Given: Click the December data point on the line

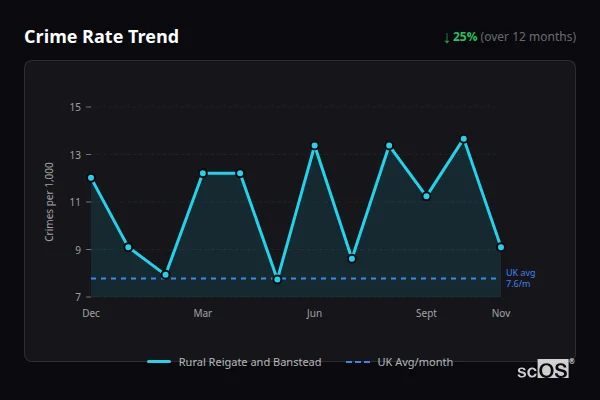Looking at the screenshot, I should point(91,178).
